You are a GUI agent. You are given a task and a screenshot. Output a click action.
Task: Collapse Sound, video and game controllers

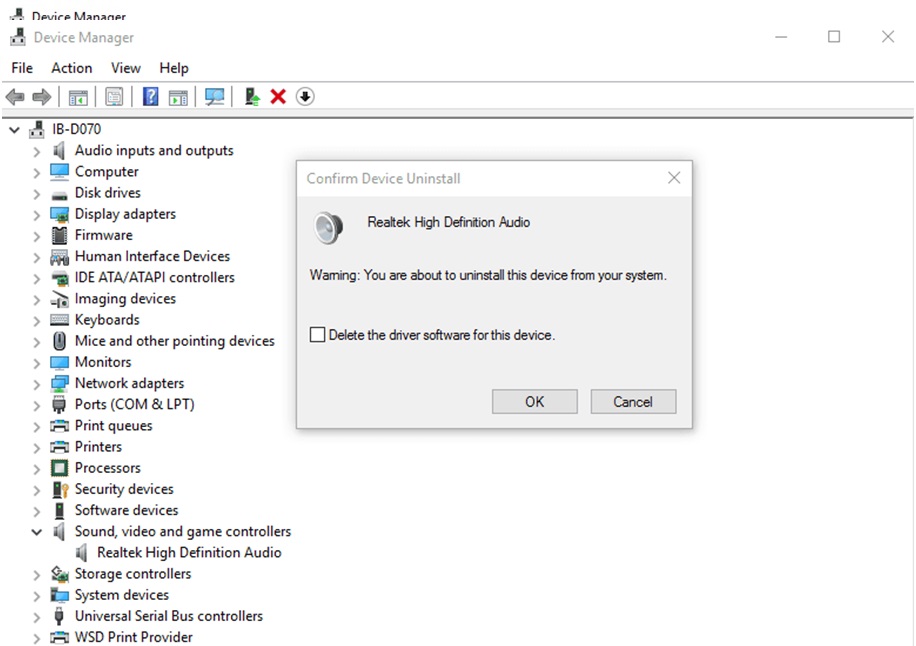[x=37, y=532]
